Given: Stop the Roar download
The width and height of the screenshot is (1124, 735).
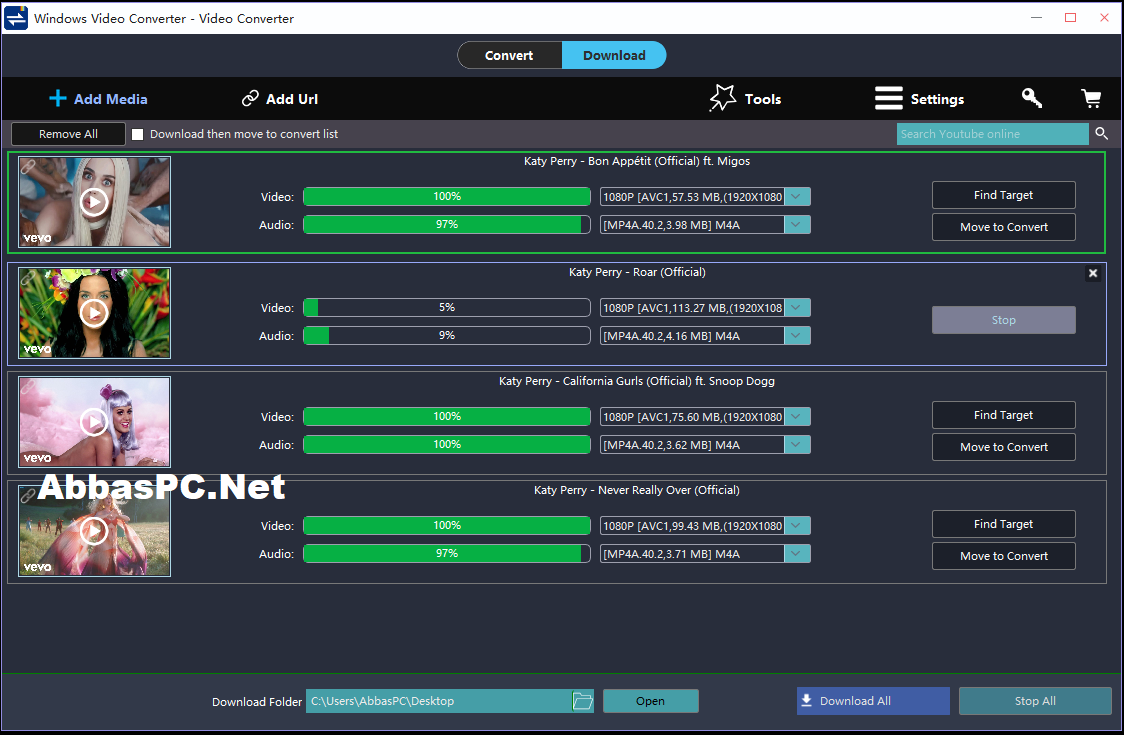Looking at the screenshot, I should tap(1004, 320).
